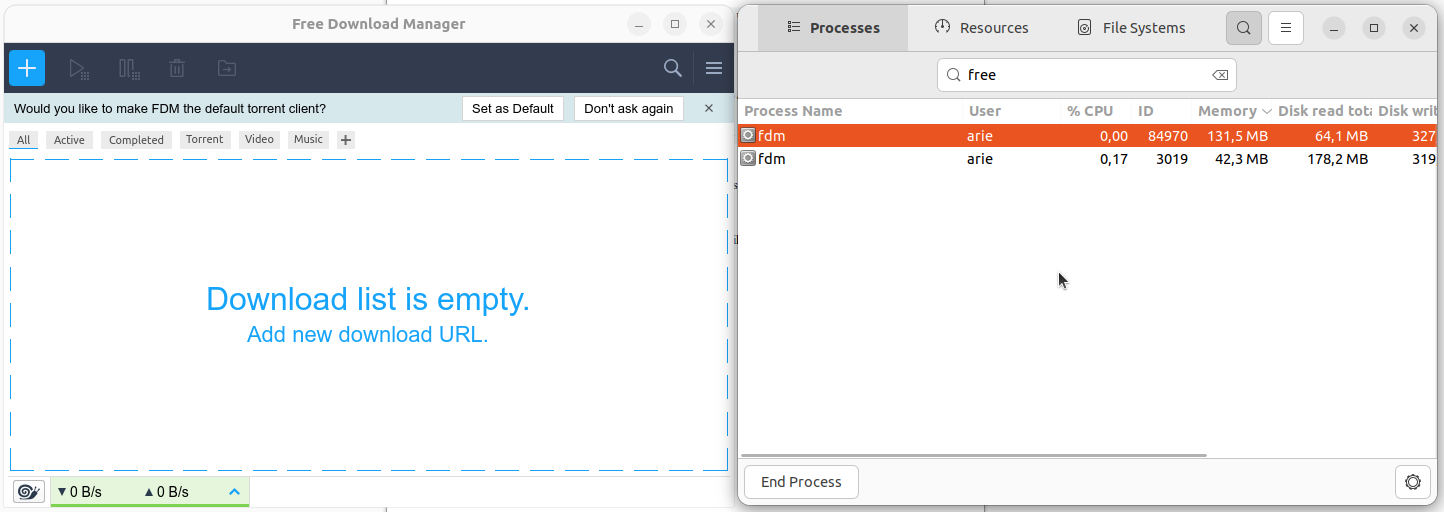Click the icon of fdm process 84970
The height and width of the screenshot is (512, 1444).
click(748, 135)
